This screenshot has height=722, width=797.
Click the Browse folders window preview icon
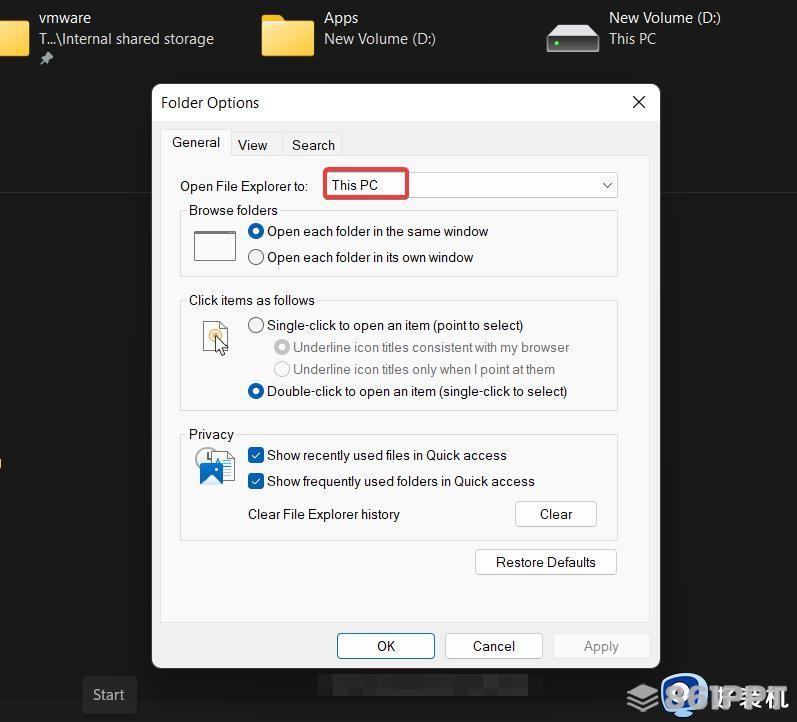pyautogui.click(x=215, y=246)
